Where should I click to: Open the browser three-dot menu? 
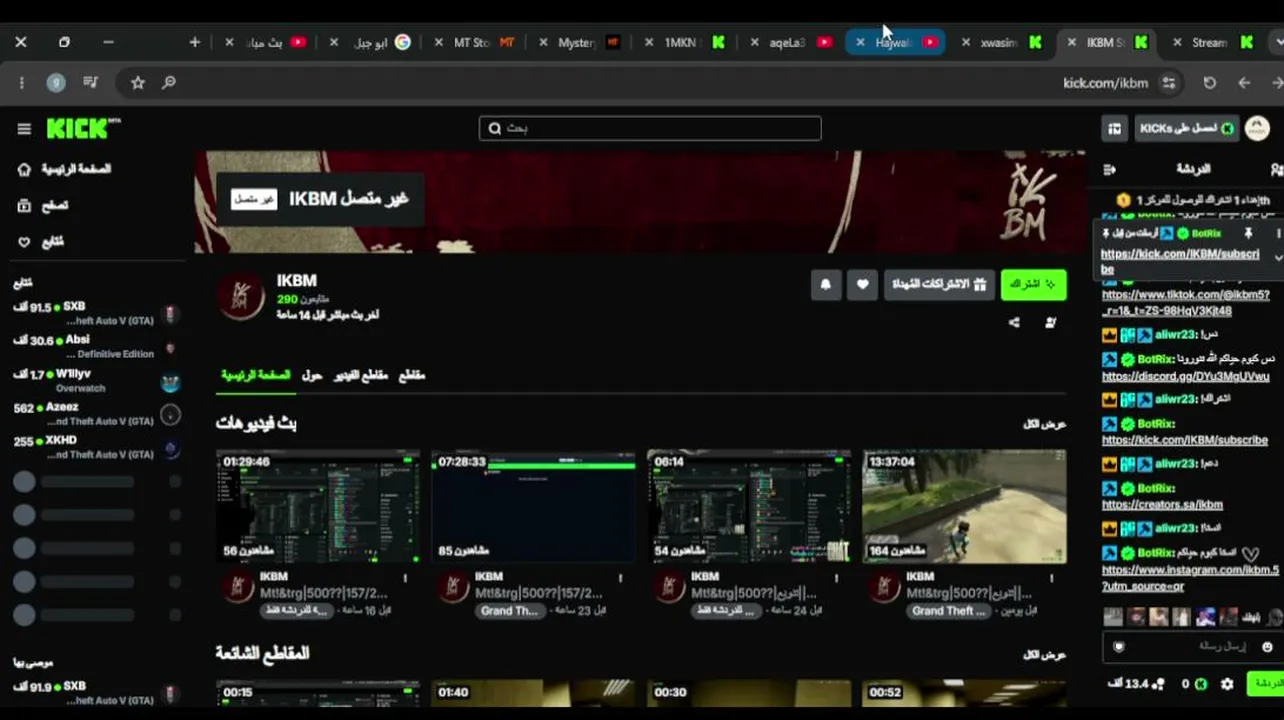pyautogui.click(x=21, y=83)
